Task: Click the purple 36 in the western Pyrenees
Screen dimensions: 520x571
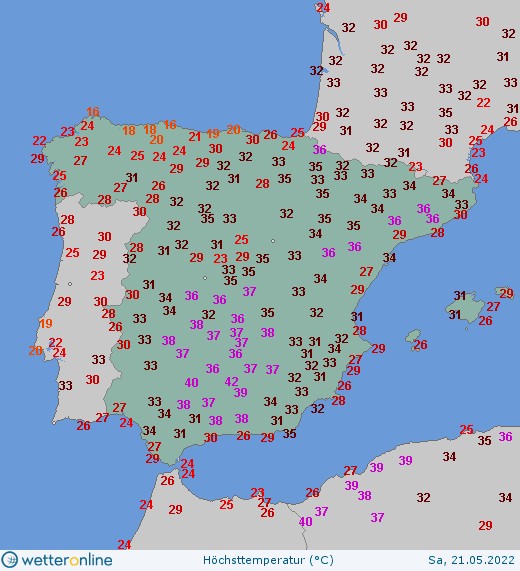Action: tap(319, 149)
